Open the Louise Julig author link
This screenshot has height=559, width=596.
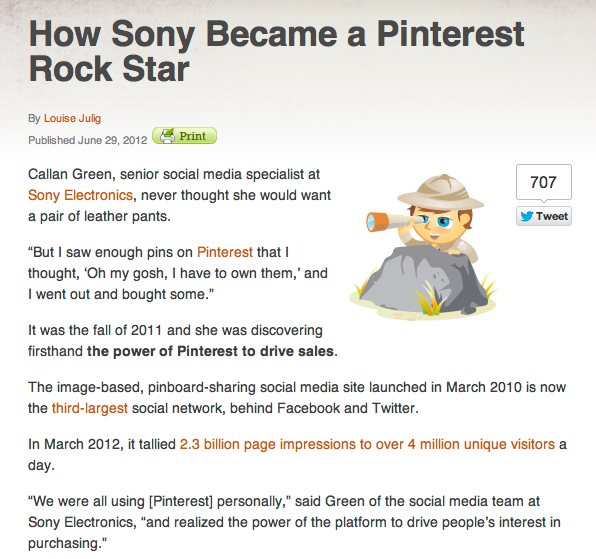[x=72, y=119]
